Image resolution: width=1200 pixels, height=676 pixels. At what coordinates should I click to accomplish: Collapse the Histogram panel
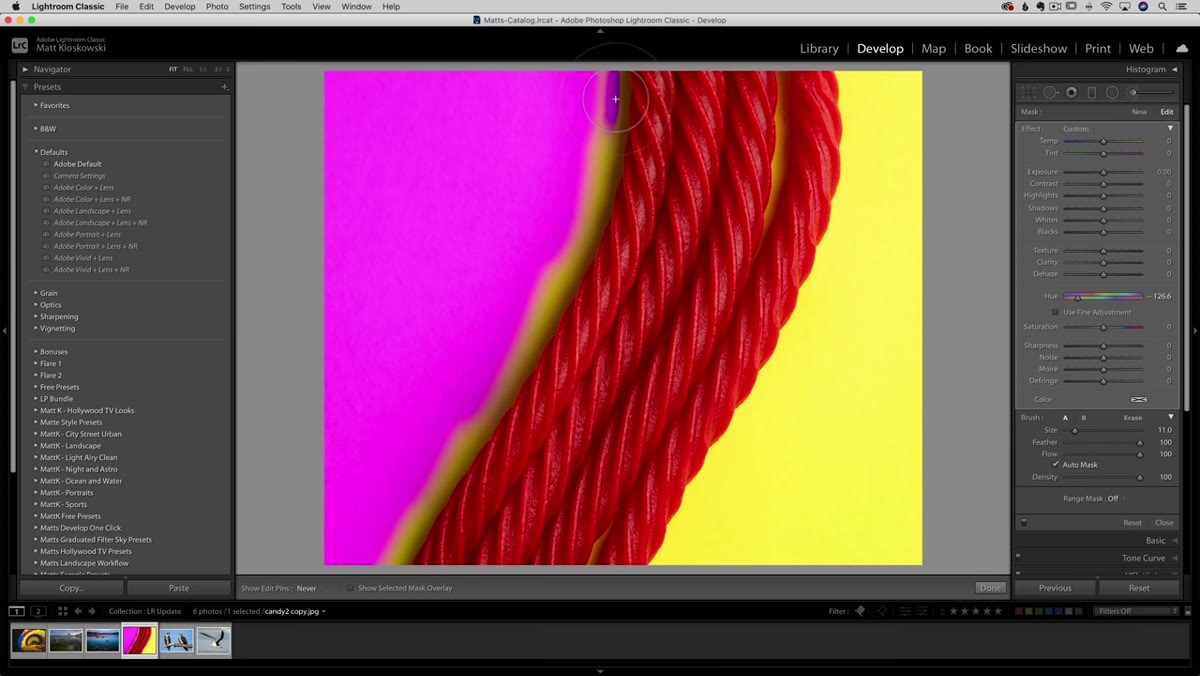click(1175, 69)
